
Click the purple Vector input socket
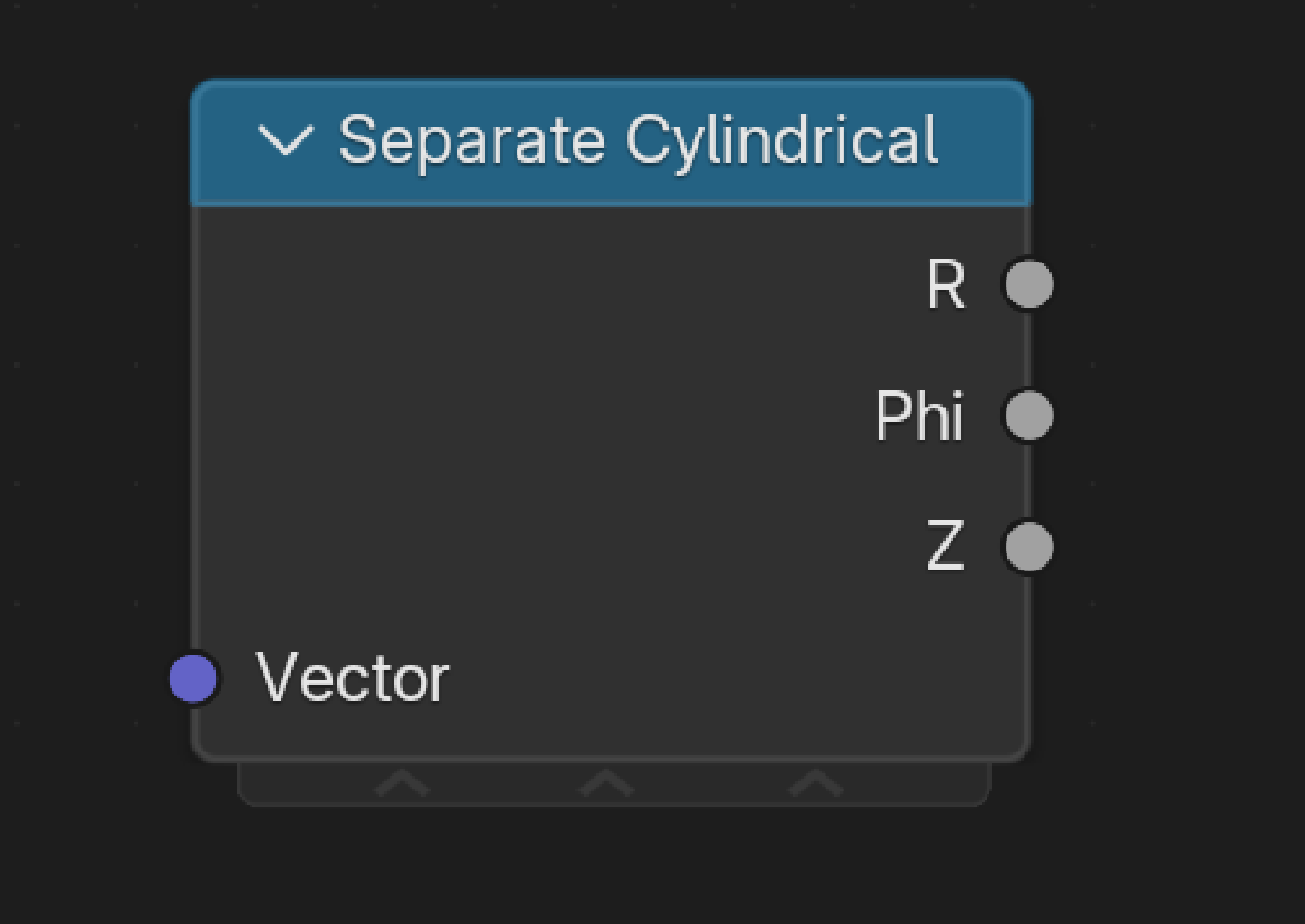point(193,679)
